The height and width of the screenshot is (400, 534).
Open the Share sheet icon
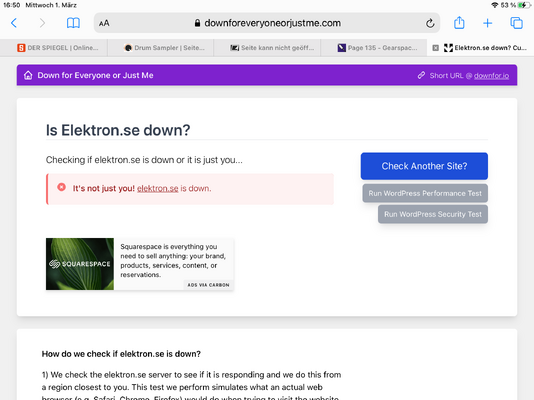459,23
